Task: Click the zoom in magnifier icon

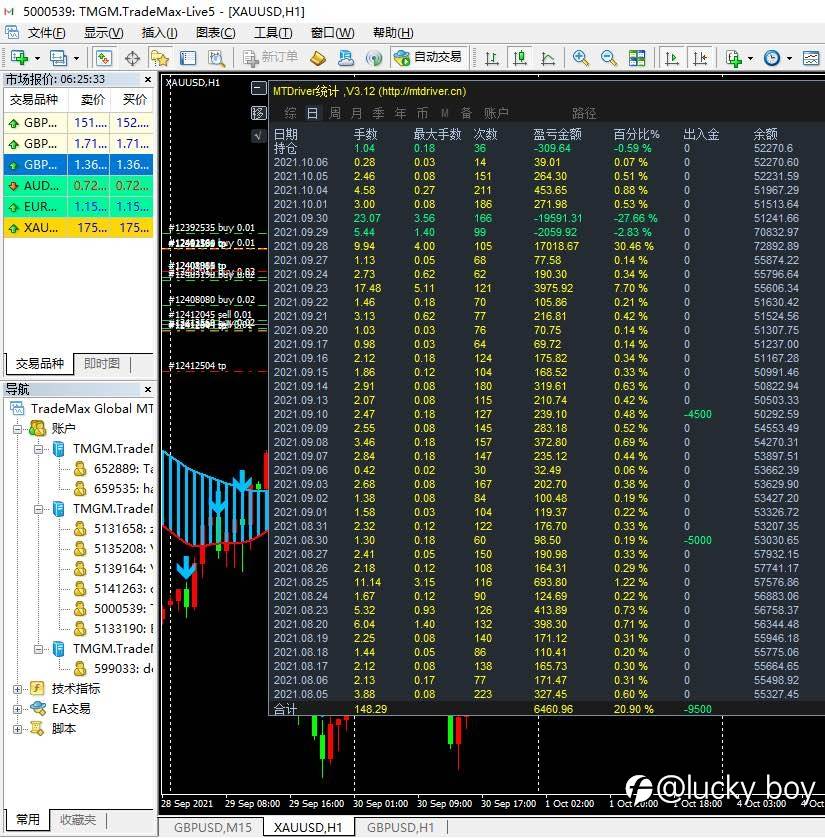Action: (580, 58)
